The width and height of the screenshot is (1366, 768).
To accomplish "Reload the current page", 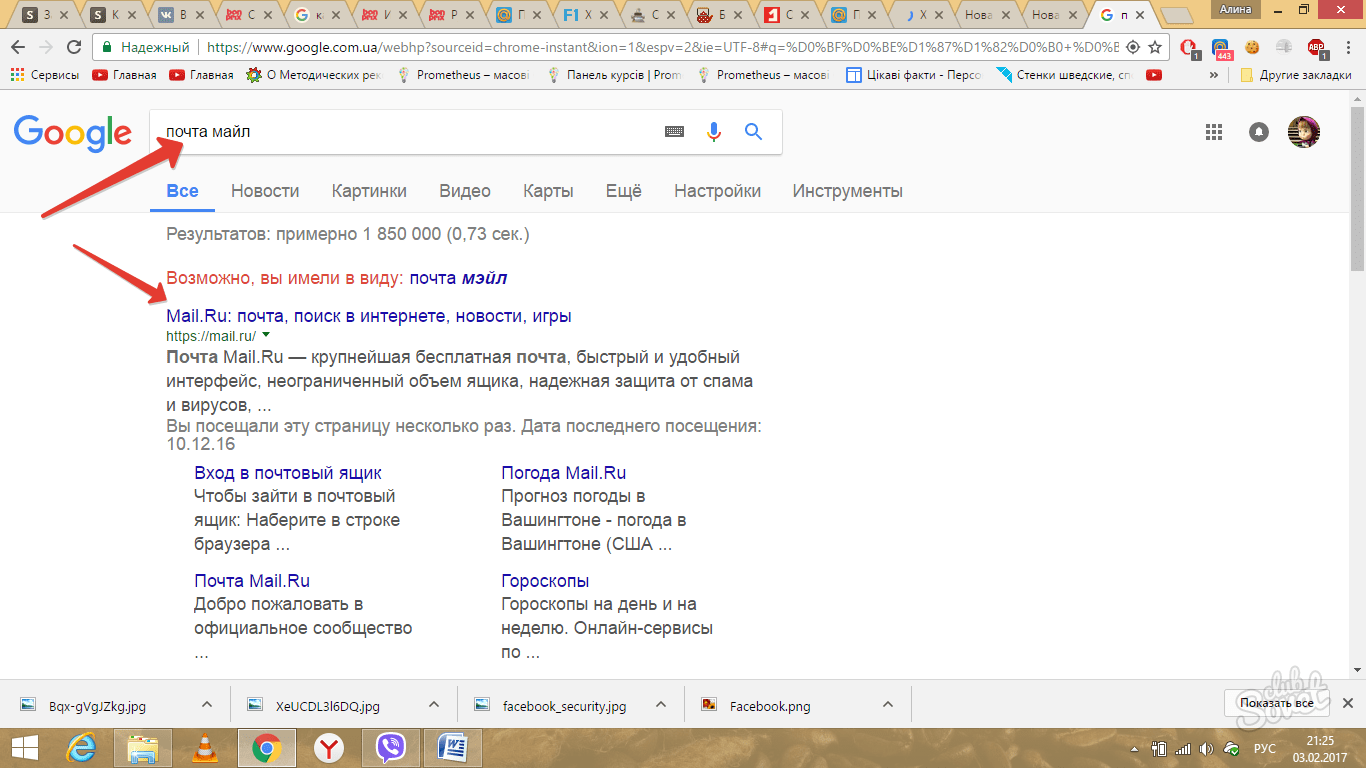I will (73, 47).
